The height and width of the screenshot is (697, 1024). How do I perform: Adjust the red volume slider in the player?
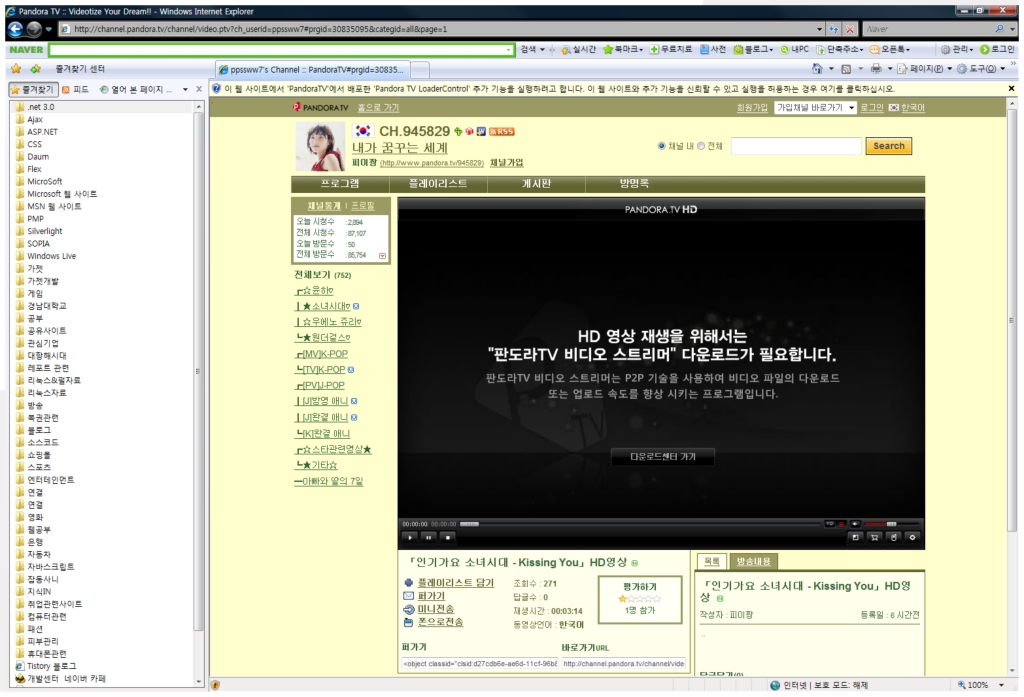[x=892, y=524]
